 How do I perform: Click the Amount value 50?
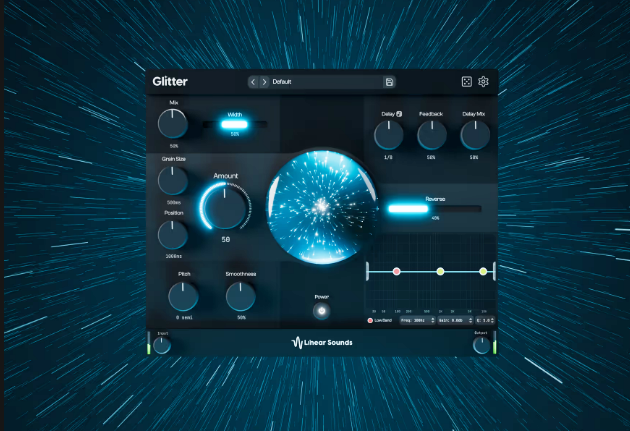coord(226,239)
